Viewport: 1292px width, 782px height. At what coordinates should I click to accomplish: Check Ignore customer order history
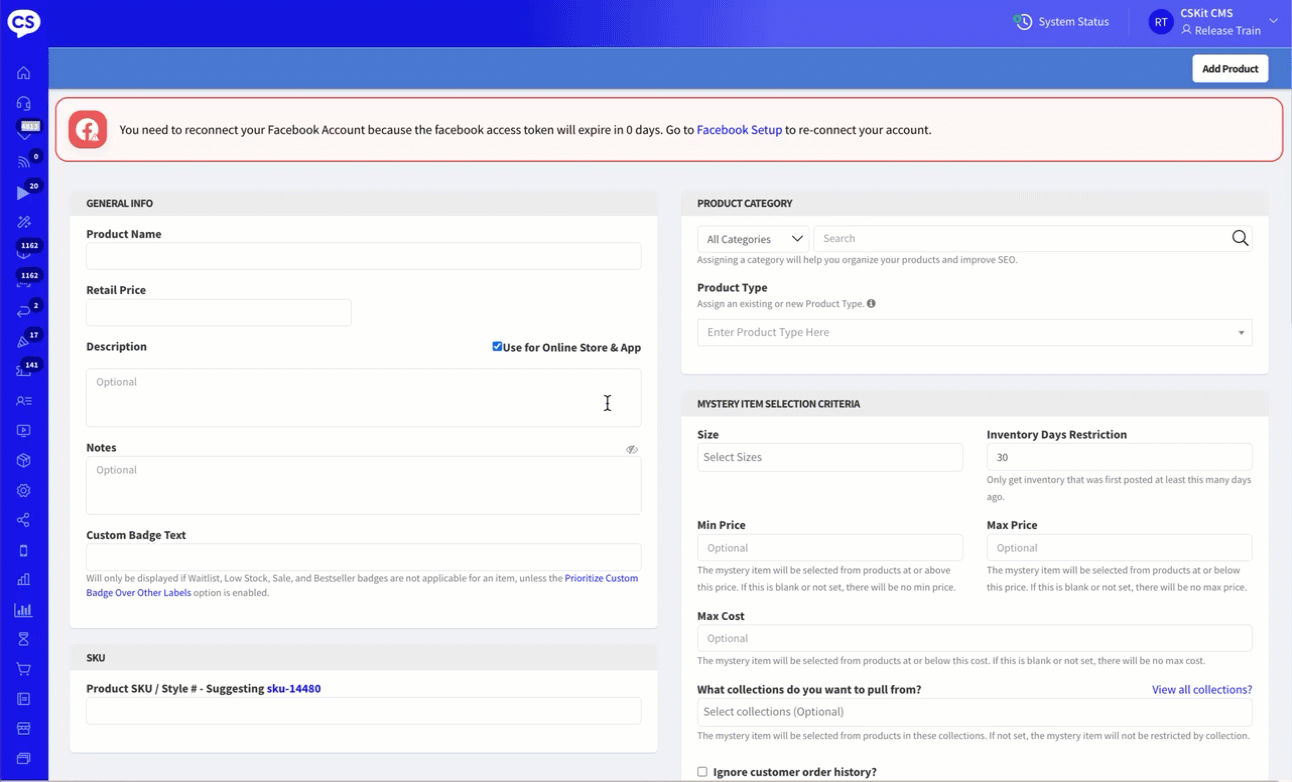(702, 772)
